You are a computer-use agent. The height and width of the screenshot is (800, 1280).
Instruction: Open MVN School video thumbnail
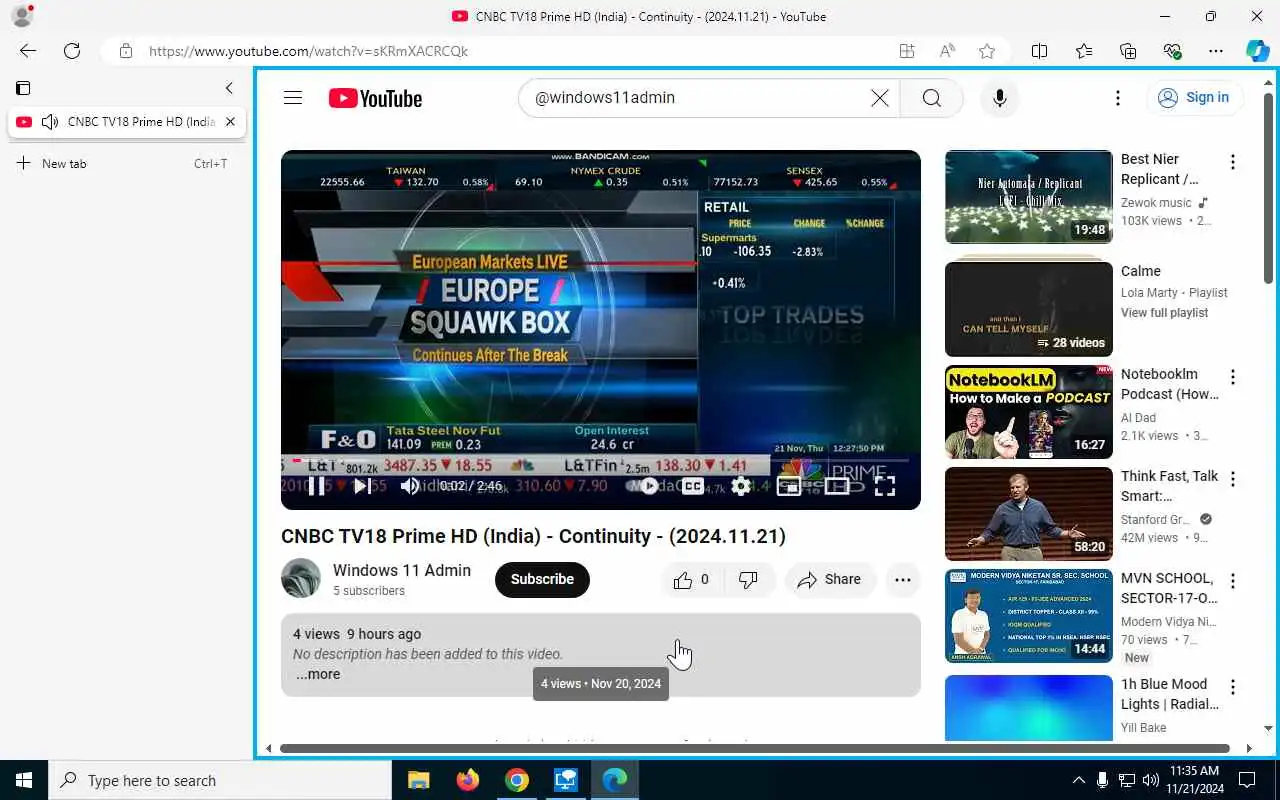[1028, 616]
